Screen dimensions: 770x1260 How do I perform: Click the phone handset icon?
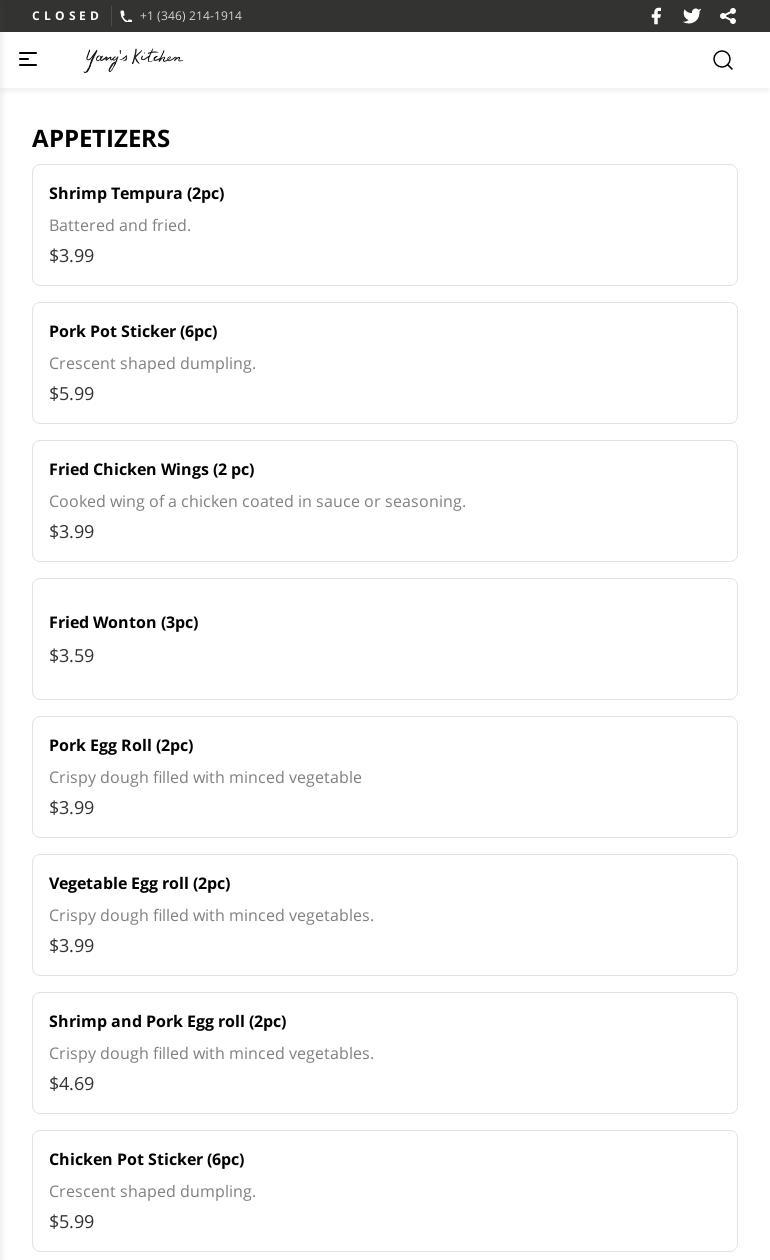click(x=126, y=16)
